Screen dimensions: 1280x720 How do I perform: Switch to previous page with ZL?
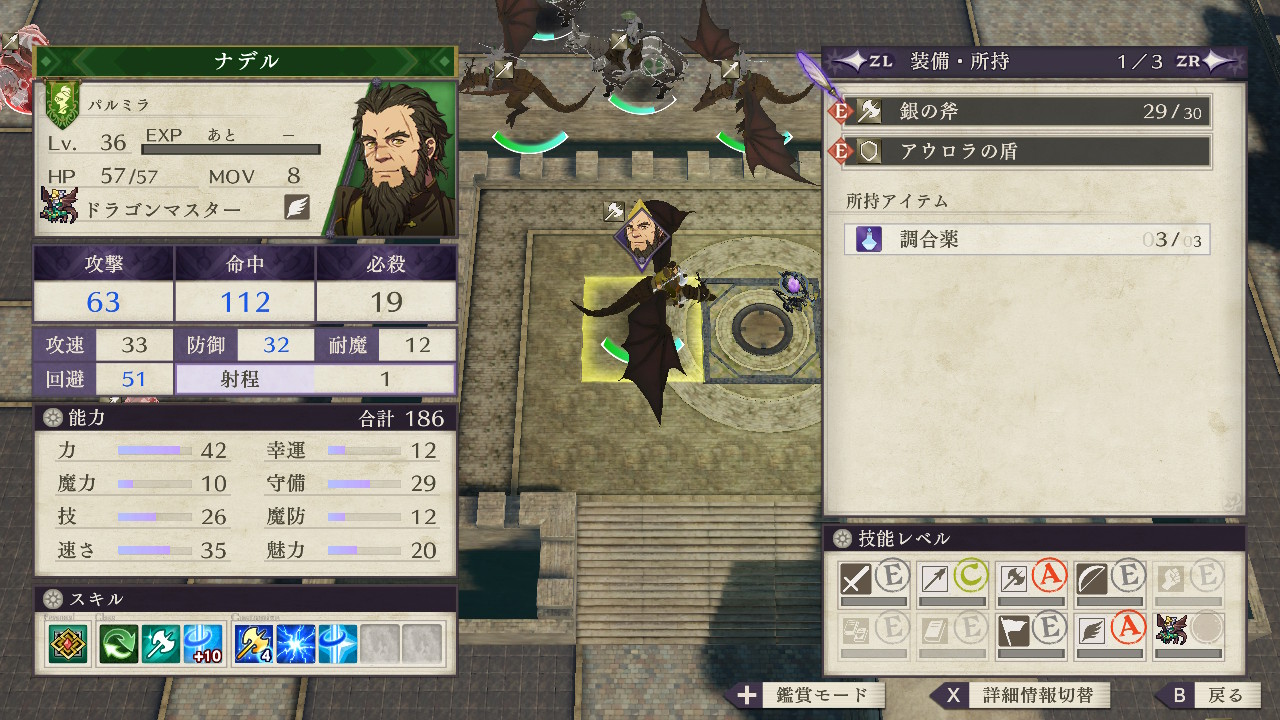866,61
